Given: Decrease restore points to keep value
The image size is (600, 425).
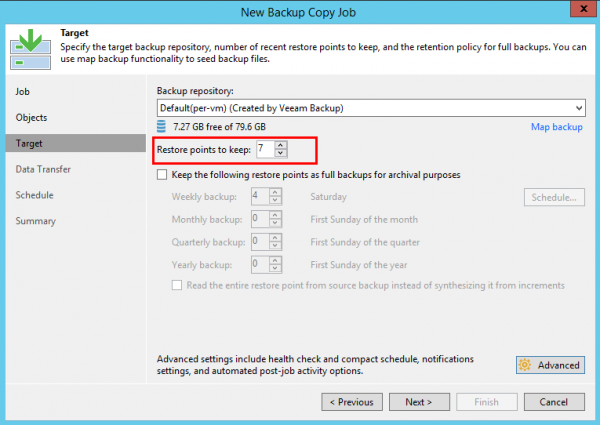Looking at the screenshot, I should coord(281,153).
